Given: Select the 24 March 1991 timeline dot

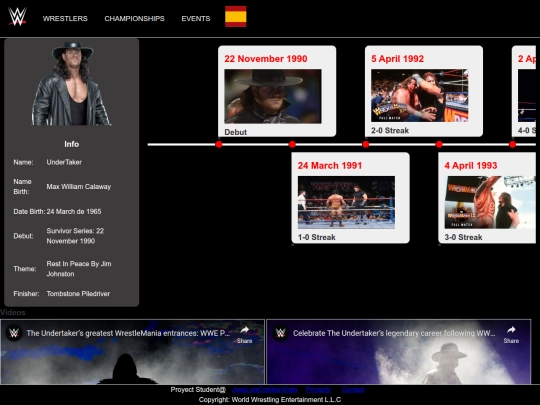Looking at the screenshot, I should pos(292,144).
